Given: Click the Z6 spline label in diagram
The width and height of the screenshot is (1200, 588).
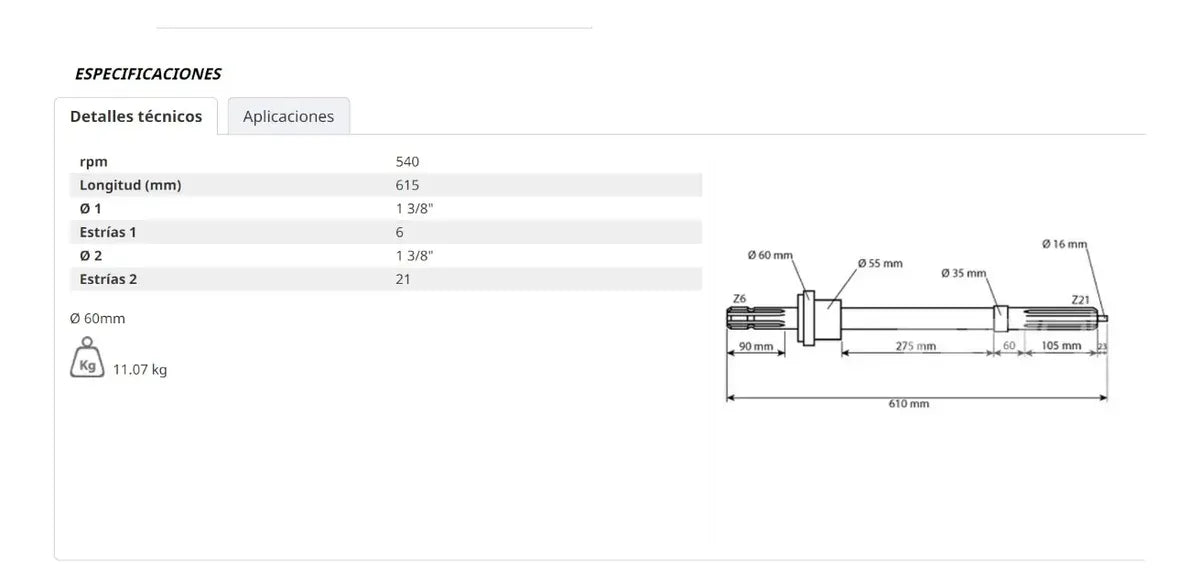Looking at the screenshot, I should [x=739, y=298].
